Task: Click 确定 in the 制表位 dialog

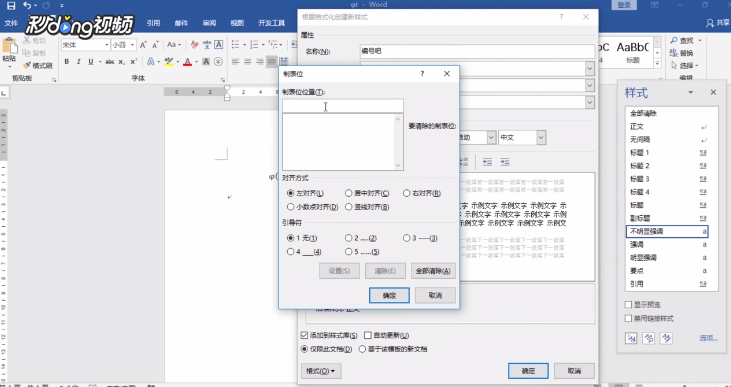Action: [389, 295]
